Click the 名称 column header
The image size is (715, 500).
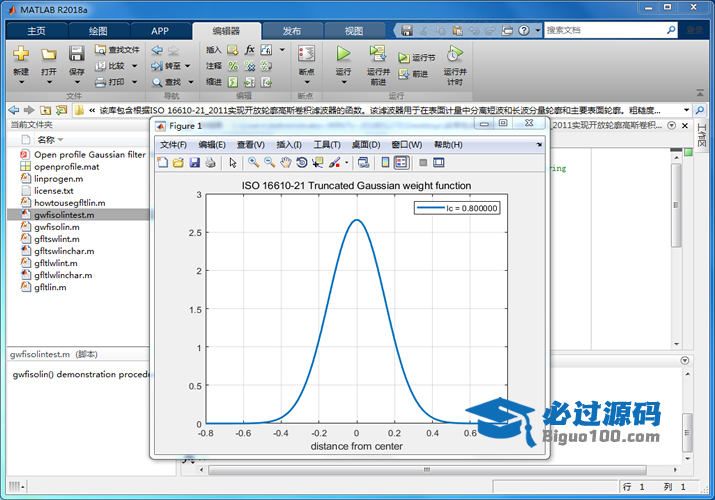click(x=47, y=139)
